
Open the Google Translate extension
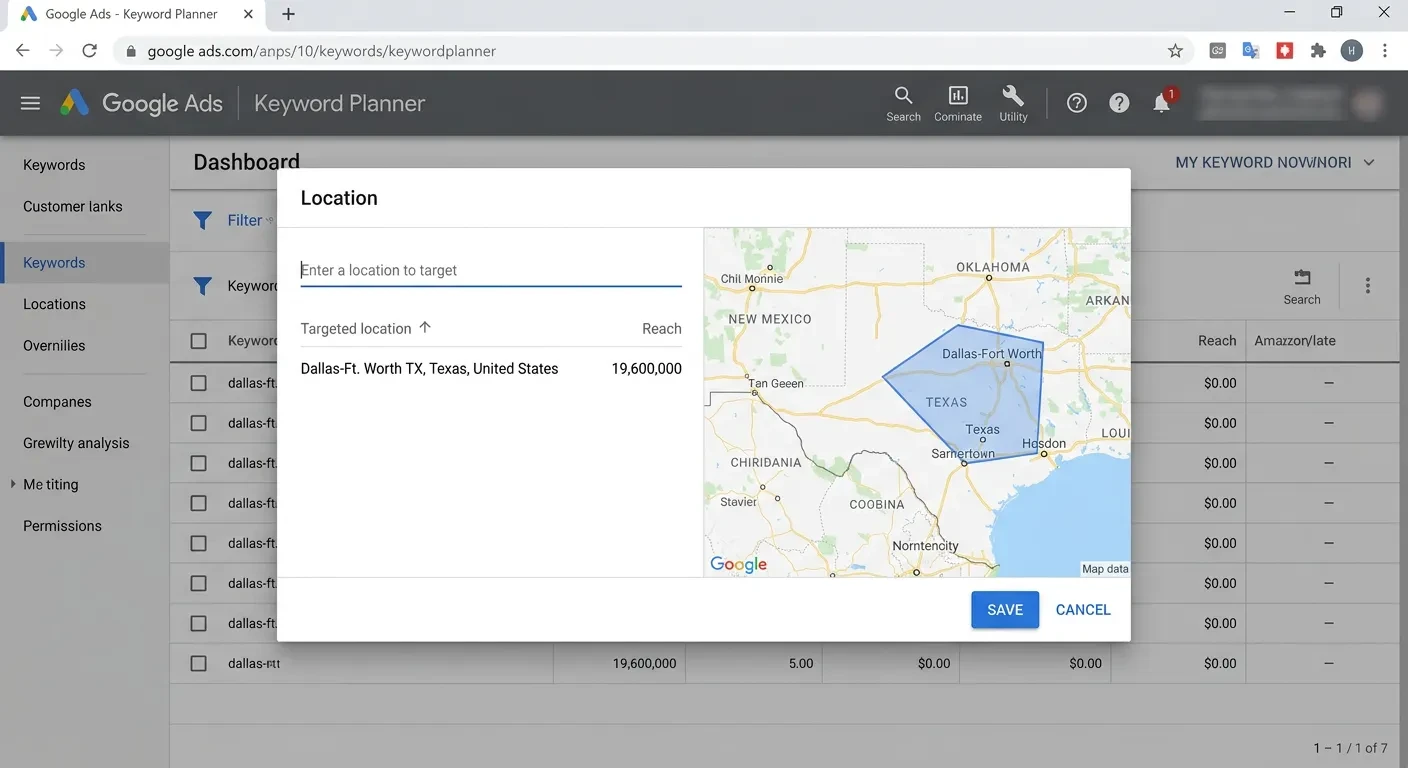(1251, 51)
